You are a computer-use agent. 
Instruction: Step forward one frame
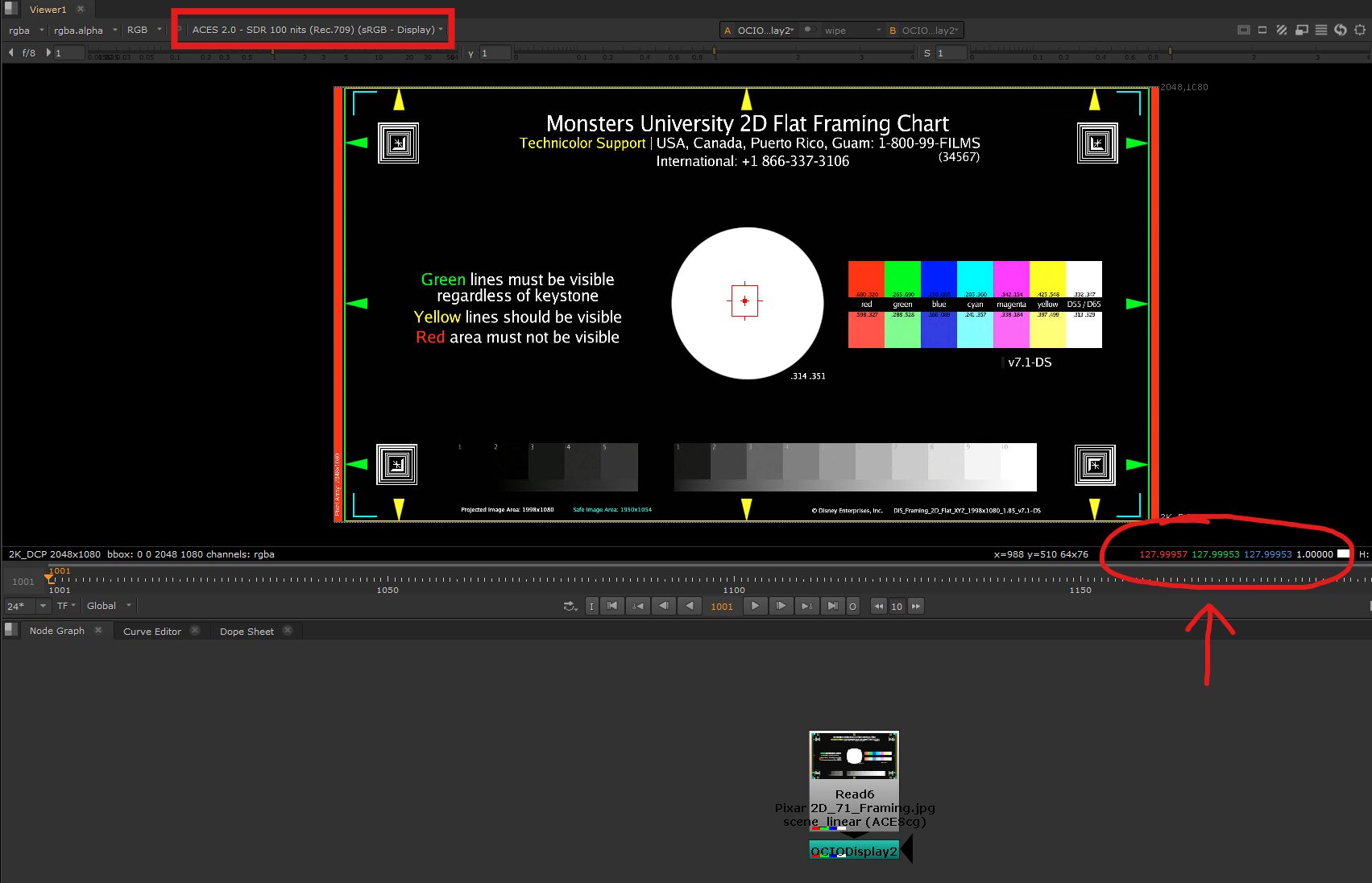[x=781, y=606]
